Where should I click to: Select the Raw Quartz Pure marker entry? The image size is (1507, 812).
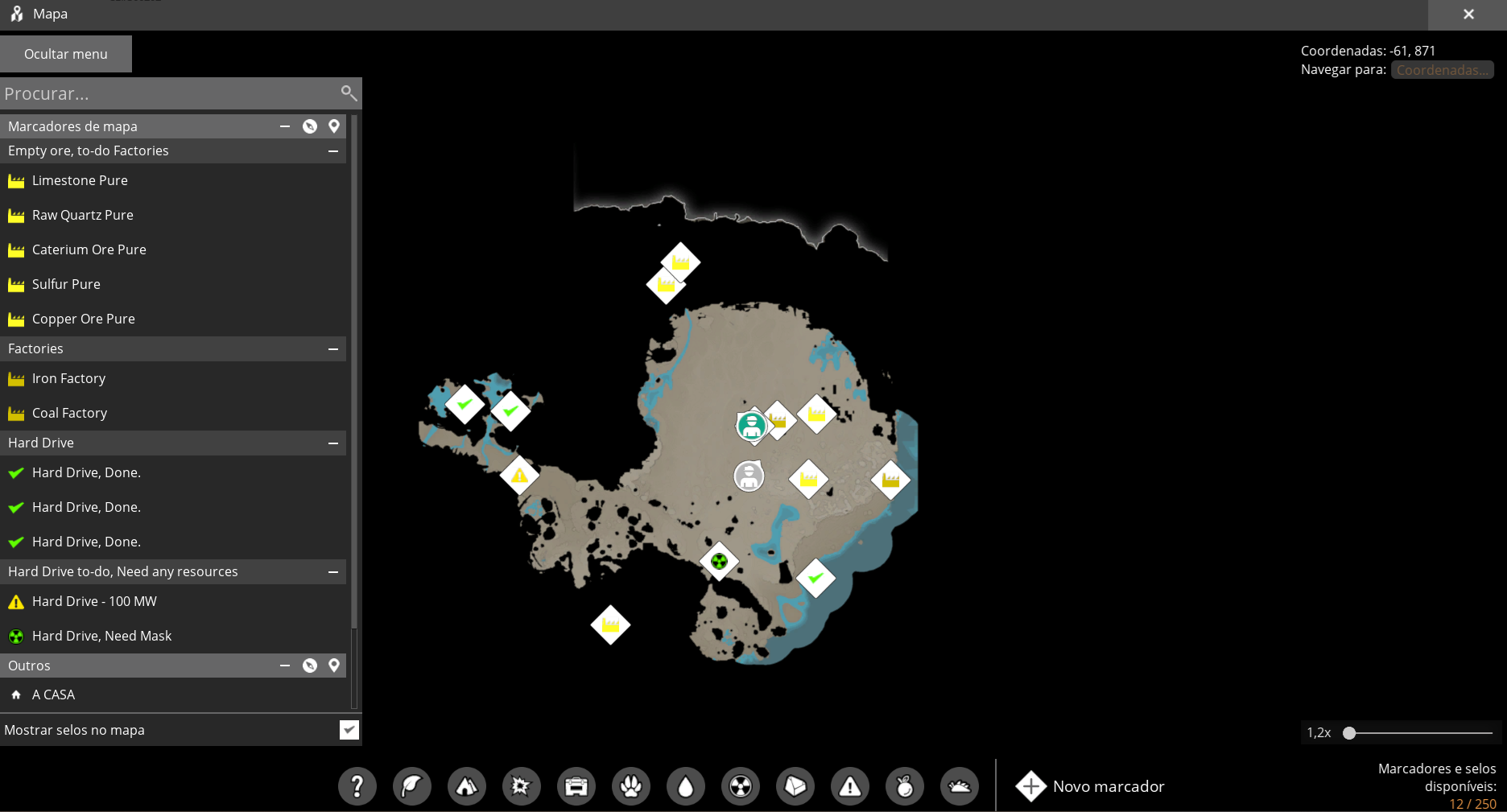173,215
